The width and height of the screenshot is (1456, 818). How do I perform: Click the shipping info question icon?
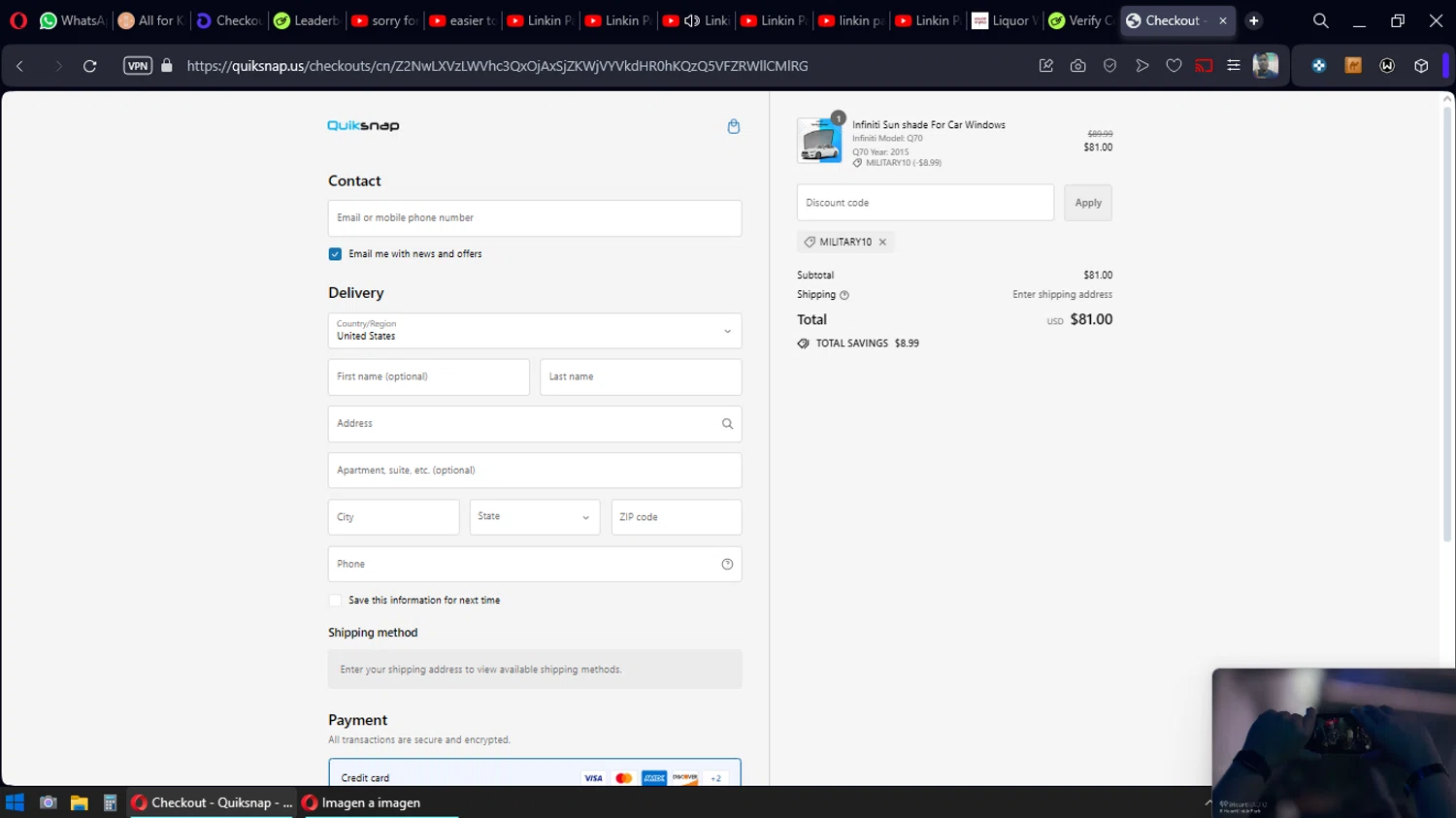coord(844,295)
